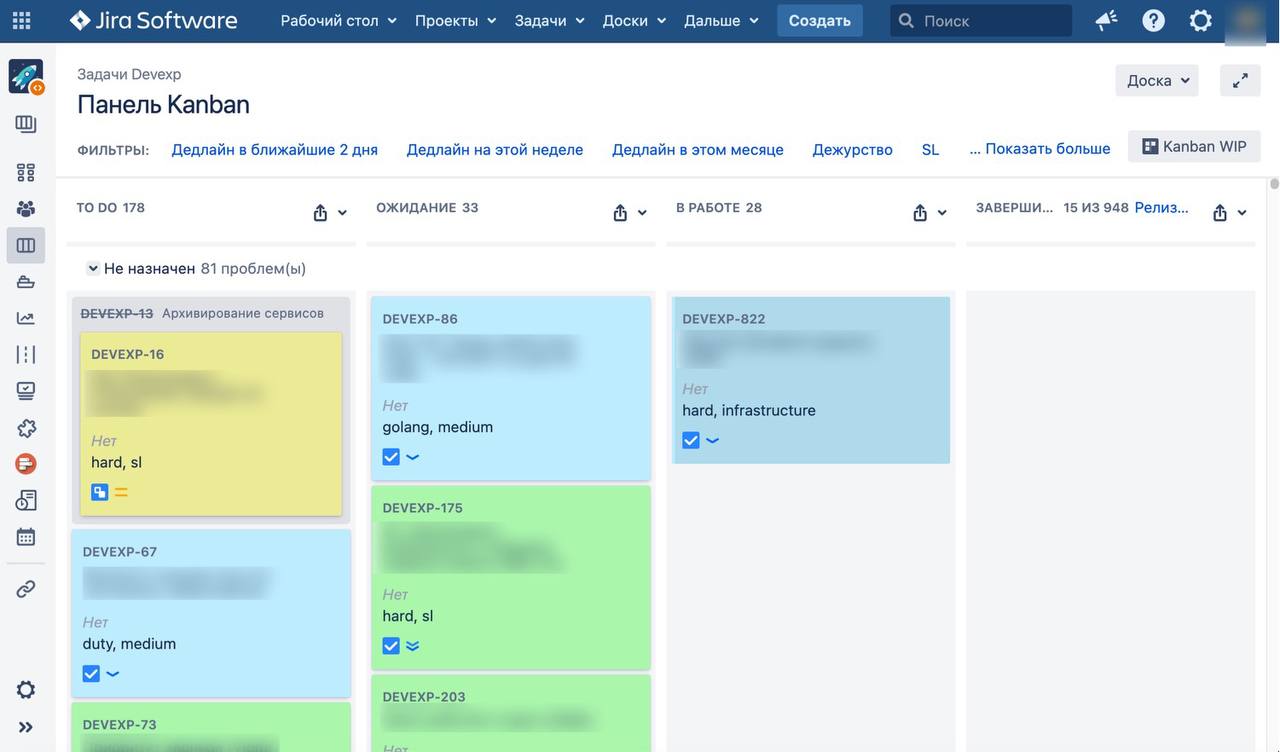
Task: Open the Доска dropdown menu
Action: [1156, 80]
